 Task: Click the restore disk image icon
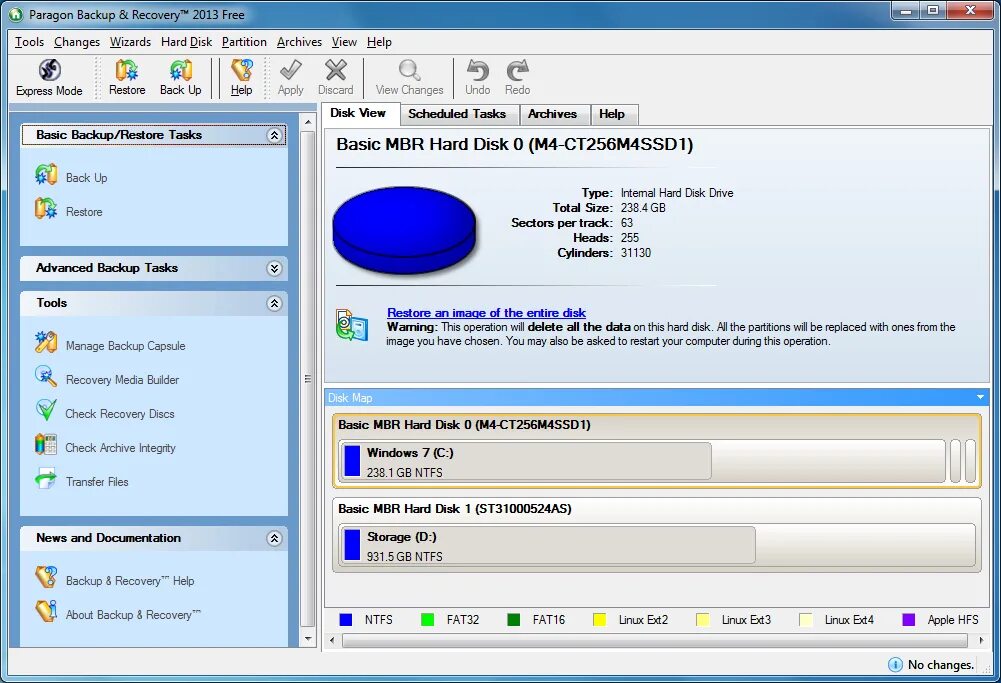(x=352, y=326)
